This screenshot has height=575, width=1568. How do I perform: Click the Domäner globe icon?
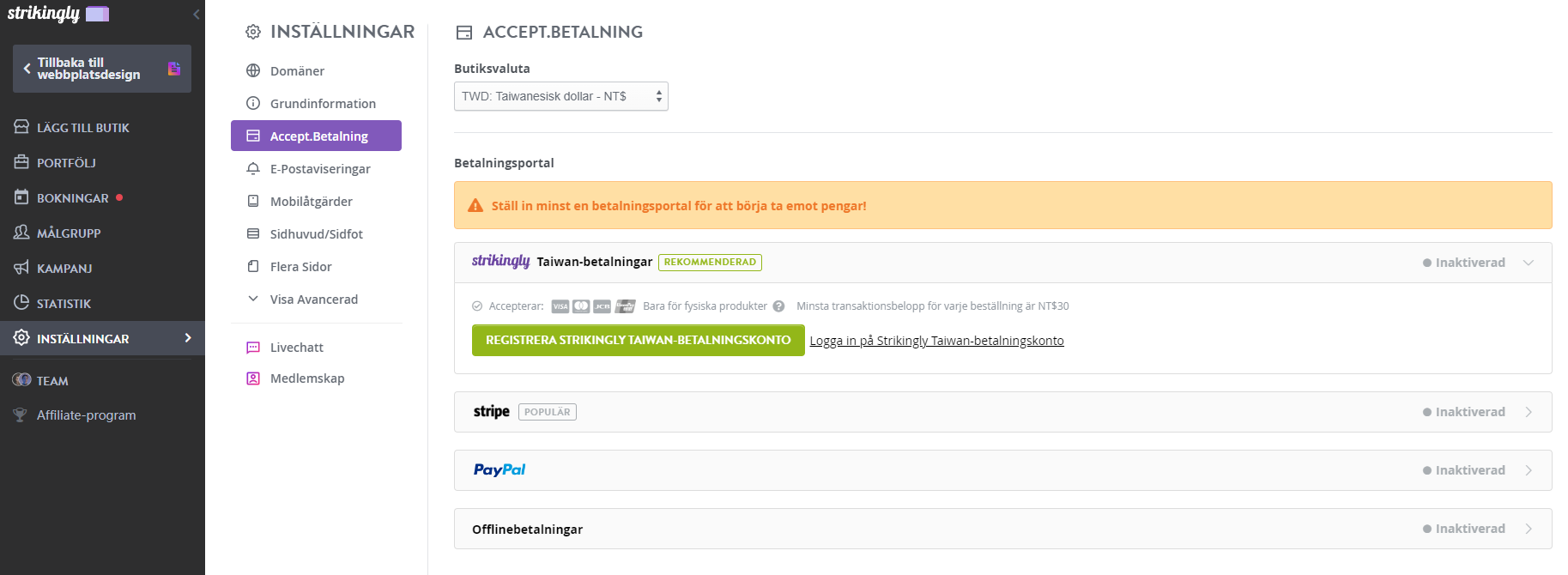coord(253,70)
